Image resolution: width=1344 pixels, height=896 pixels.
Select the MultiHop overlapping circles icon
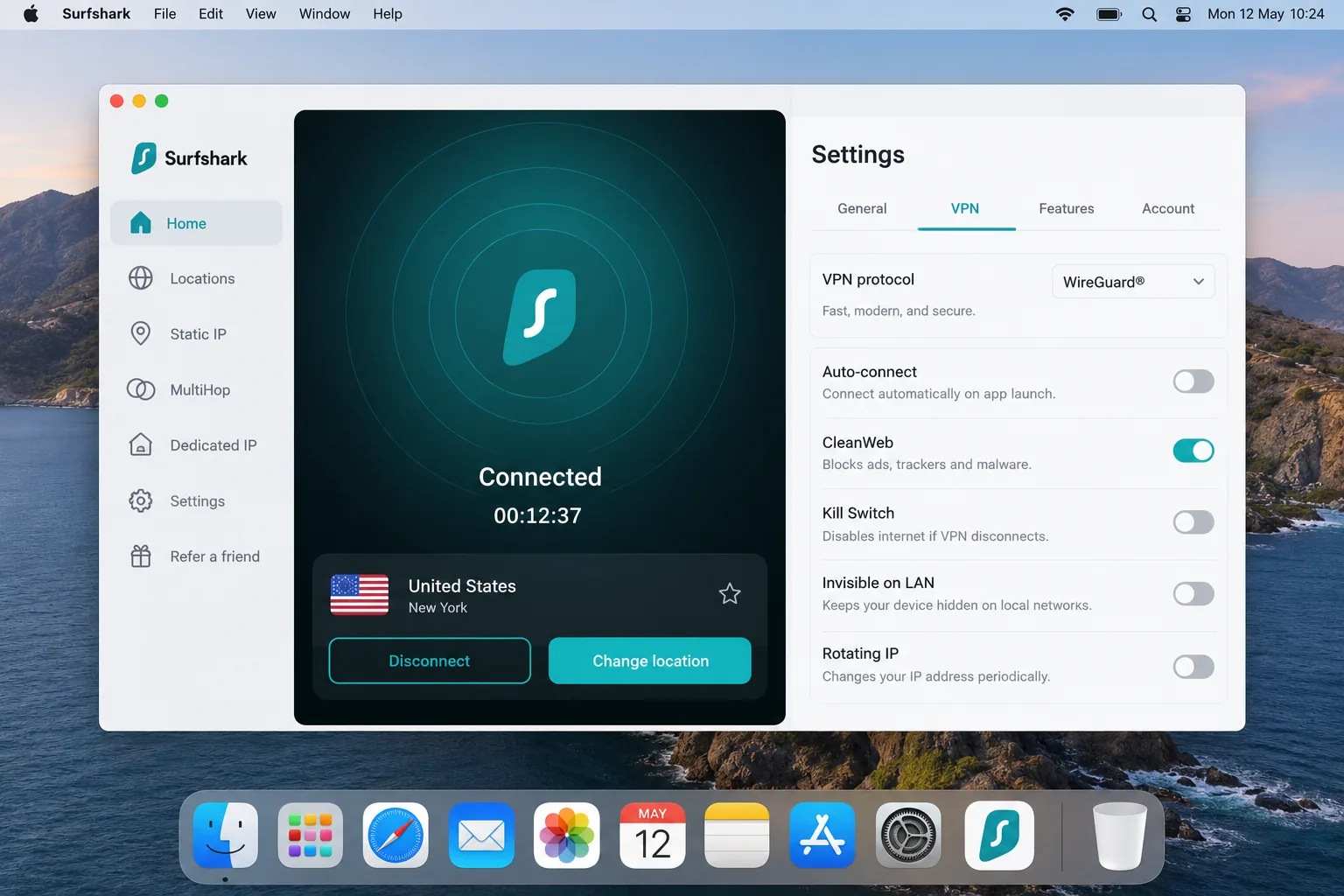click(141, 389)
